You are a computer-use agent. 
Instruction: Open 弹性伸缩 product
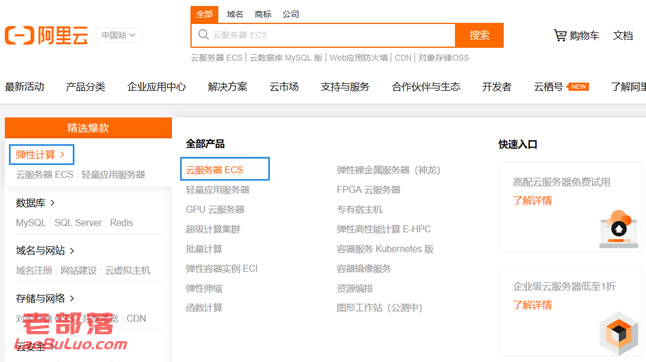point(204,288)
